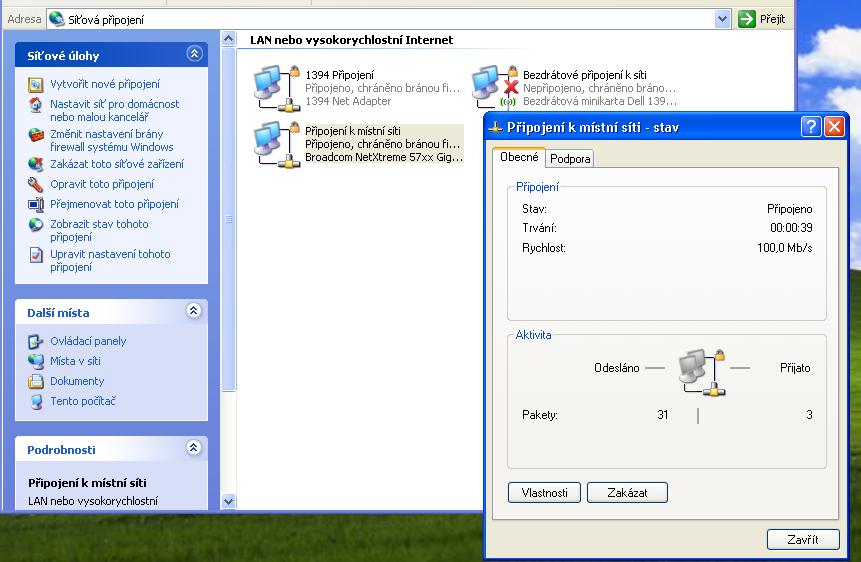Click Zobrazit stav tohoto připojení link
Image resolution: width=861 pixels, height=562 pixels.
tap(99, 231)
